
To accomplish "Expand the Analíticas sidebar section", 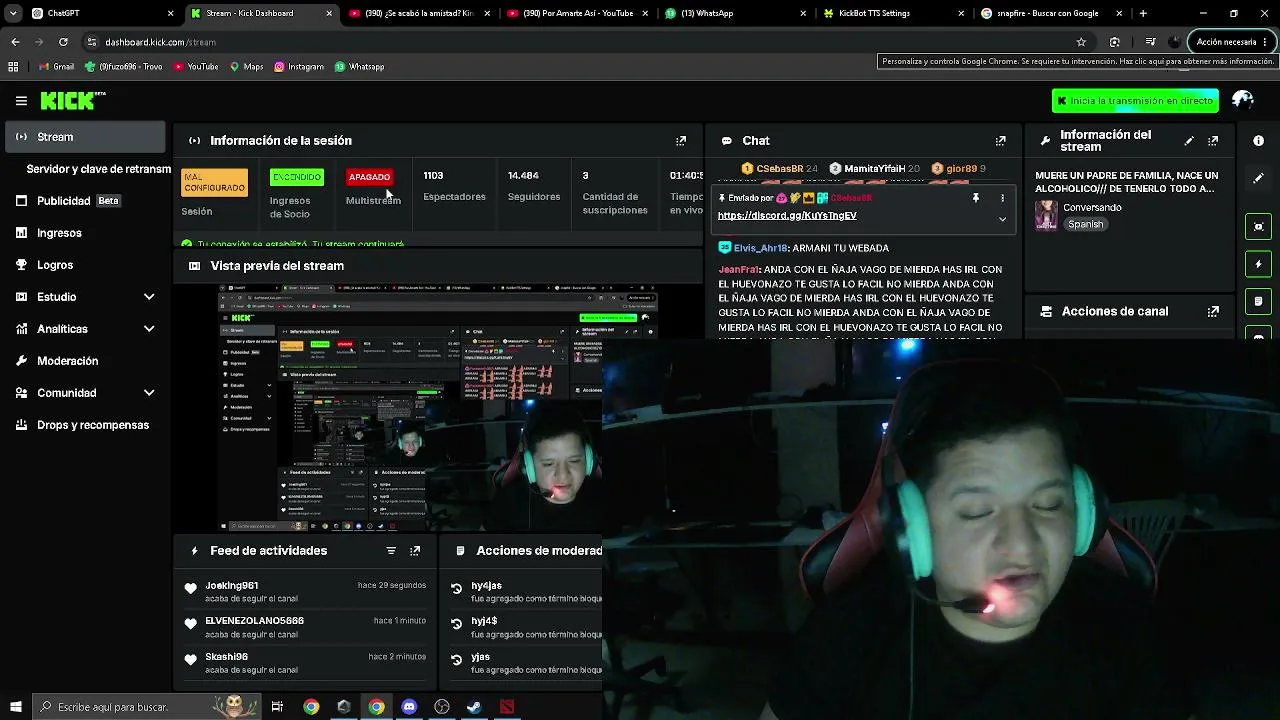I will coord(149,329).
